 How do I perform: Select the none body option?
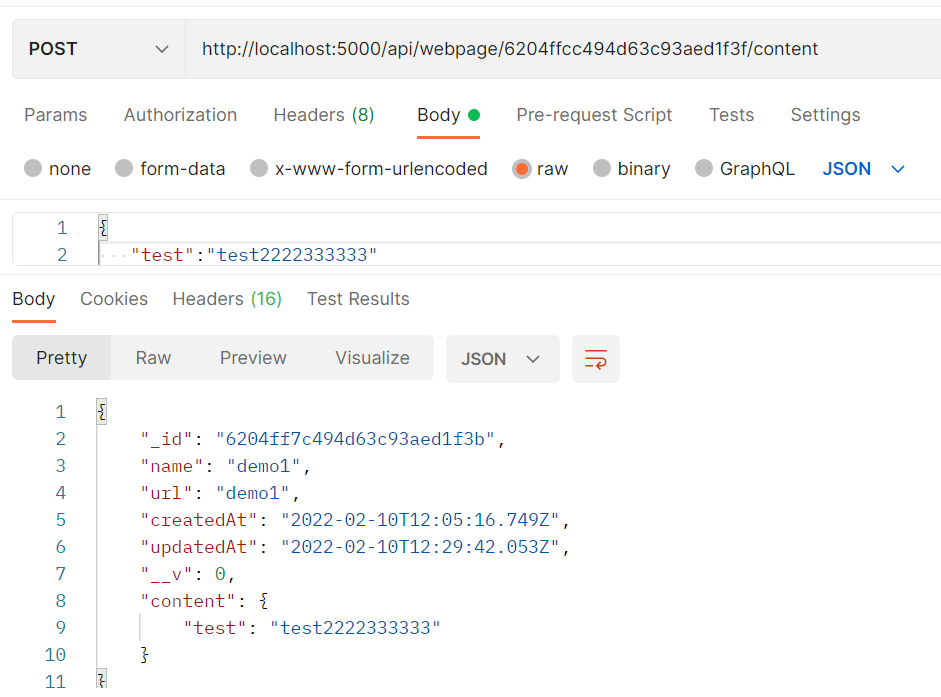pyautogui.click(x=57, y=169)
